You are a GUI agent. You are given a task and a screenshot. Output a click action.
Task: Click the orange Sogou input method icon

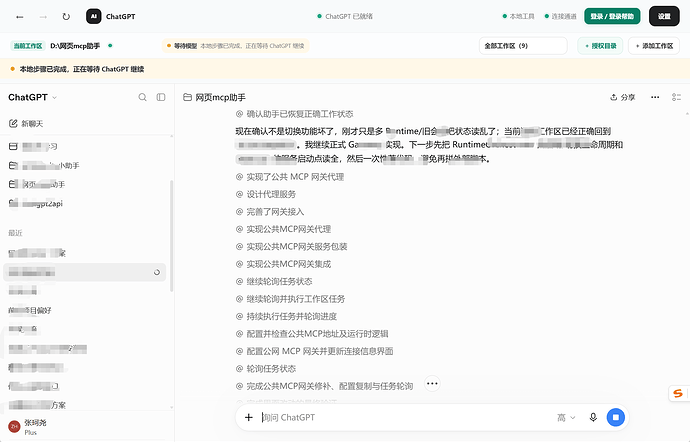pyautogui.click(x=678, y=393)
